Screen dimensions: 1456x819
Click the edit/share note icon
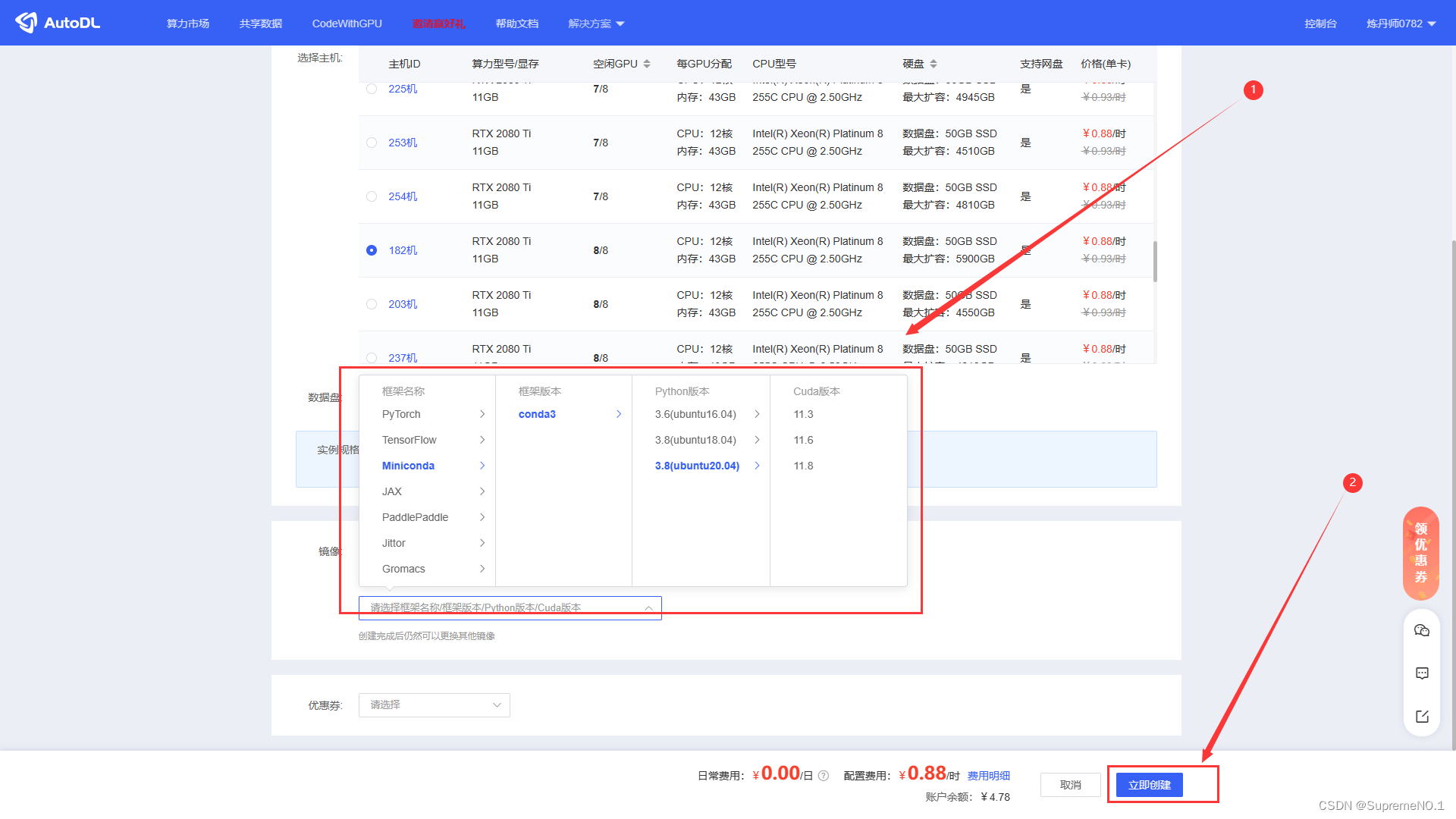[1422, 717]
